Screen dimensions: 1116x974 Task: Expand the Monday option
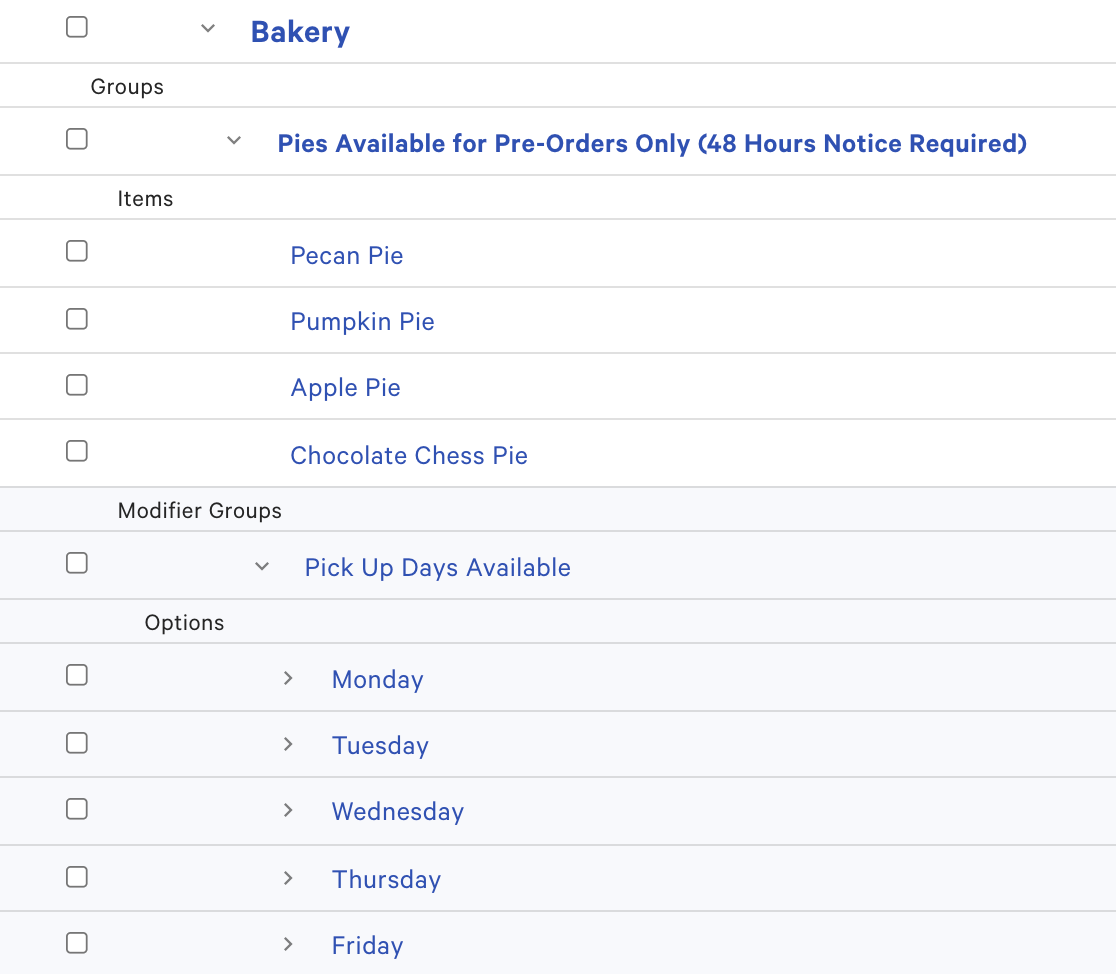(288, 677)
